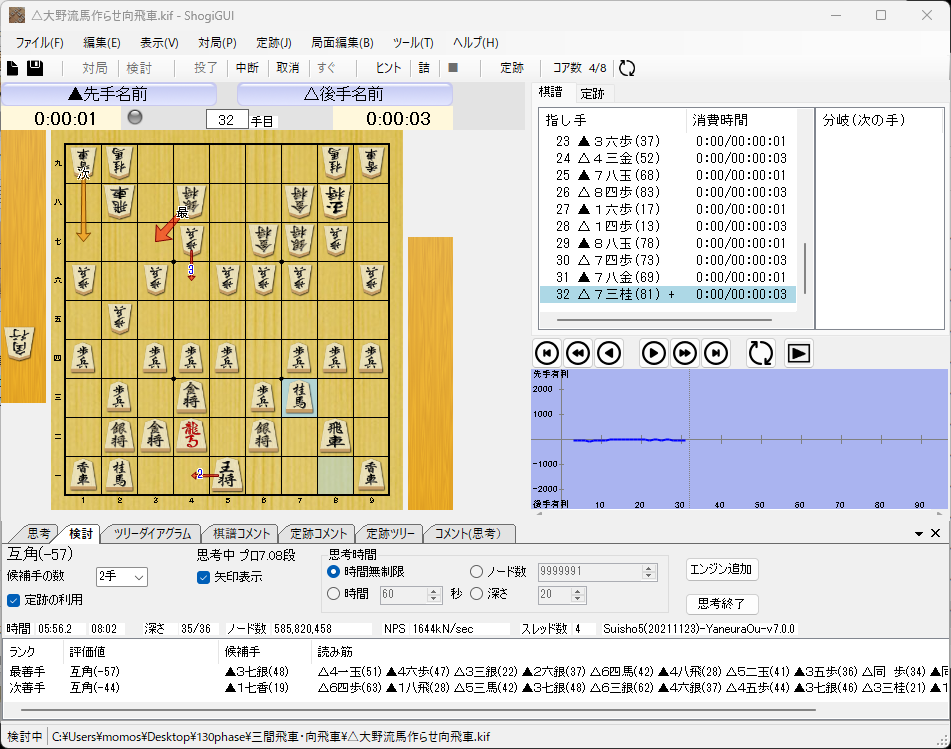Click the new file icon
This screenshot has width=951, height=749.
click(x=12, y=68)
